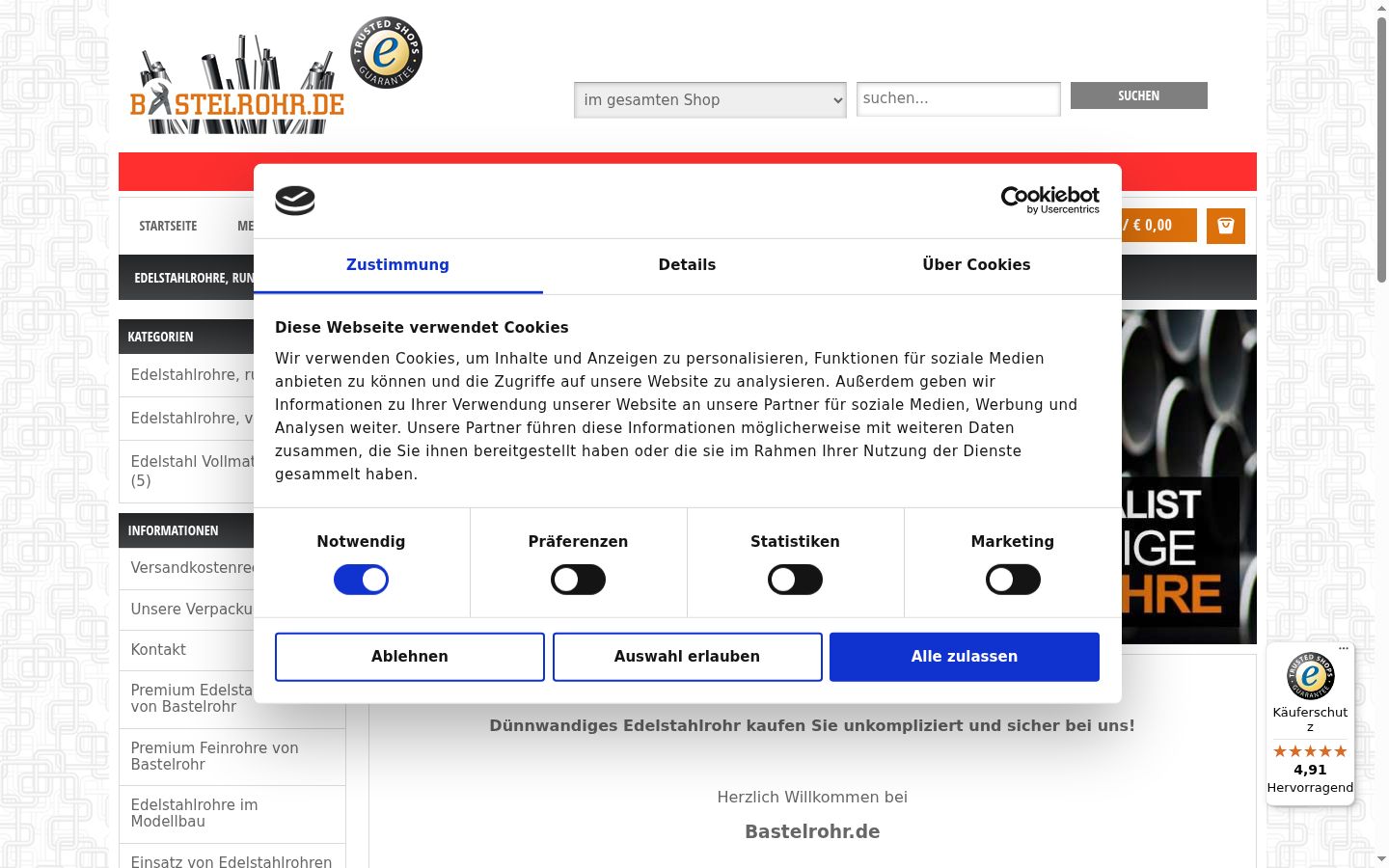Click the star rating in Trusted Shops widget
The width and height of the screenshot is (1389, 868).
(x=1310, y=750)
